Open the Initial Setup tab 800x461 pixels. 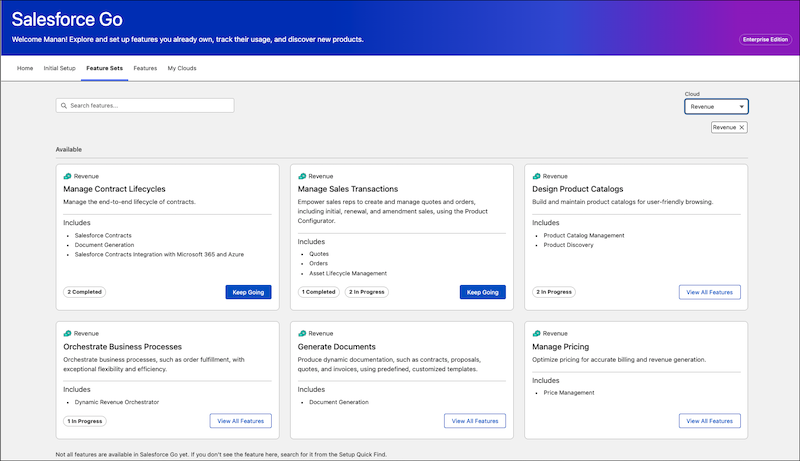coord(59,68)
